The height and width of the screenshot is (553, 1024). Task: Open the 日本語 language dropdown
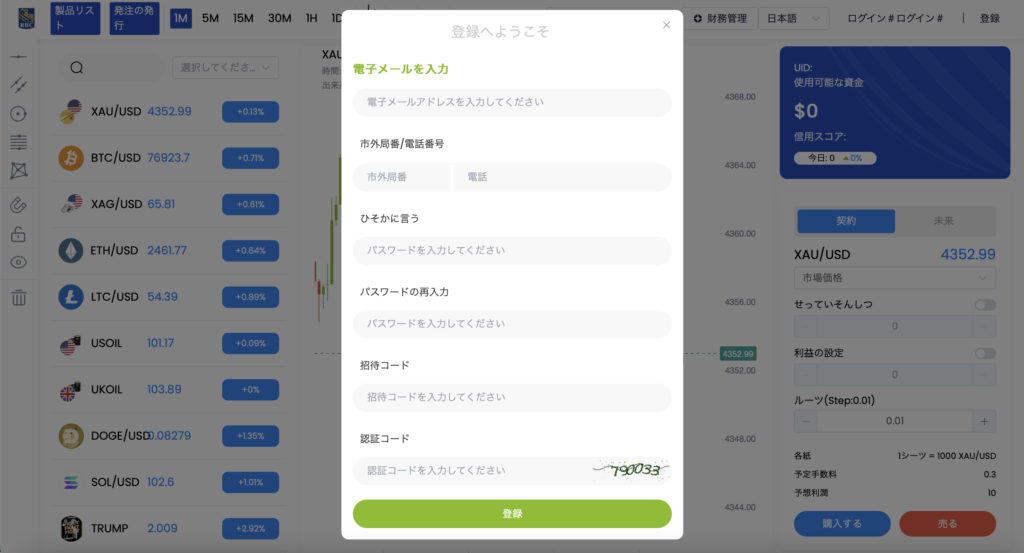tap(793, 18)
